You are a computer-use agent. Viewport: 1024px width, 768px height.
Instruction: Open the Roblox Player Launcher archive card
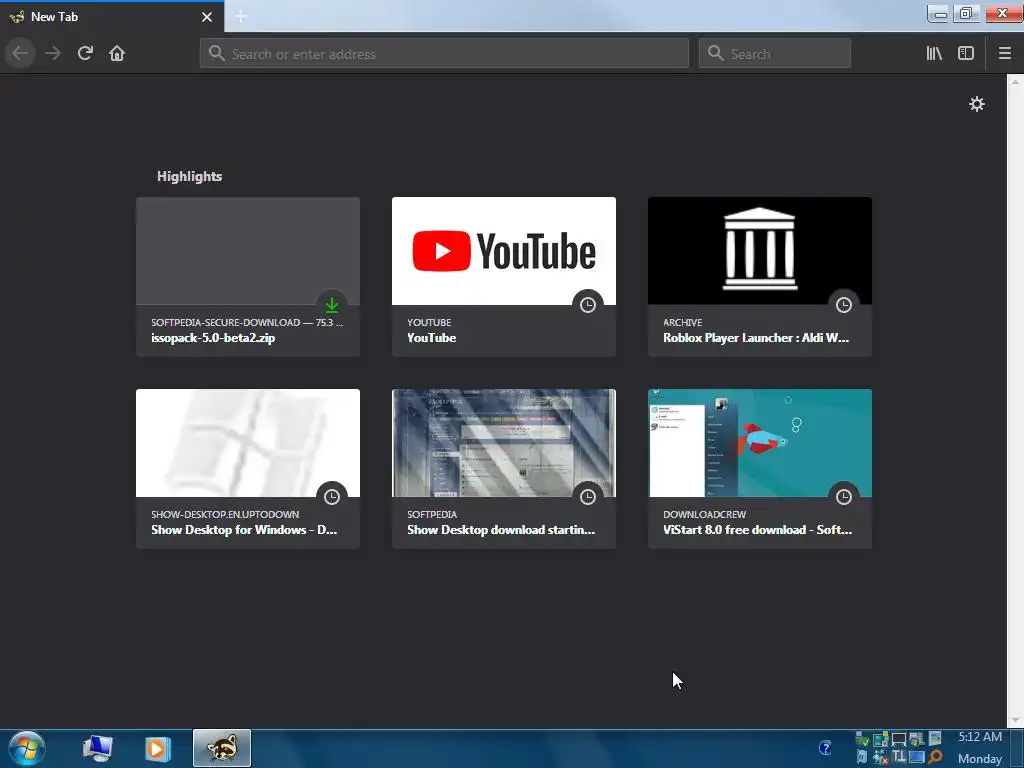coord(760,277)
